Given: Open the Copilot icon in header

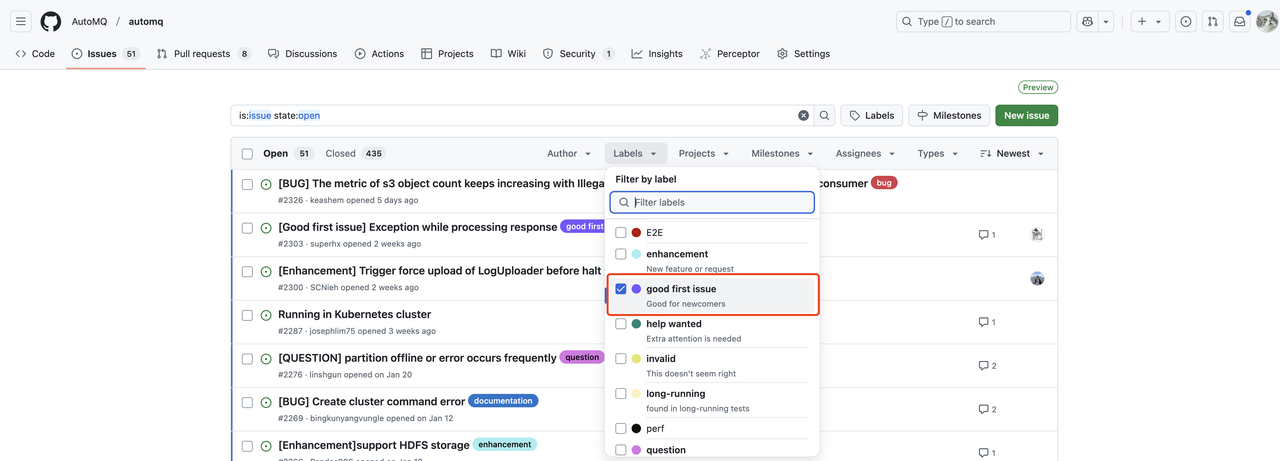Looking at the screenshot, I should (x=1087, y=21).
